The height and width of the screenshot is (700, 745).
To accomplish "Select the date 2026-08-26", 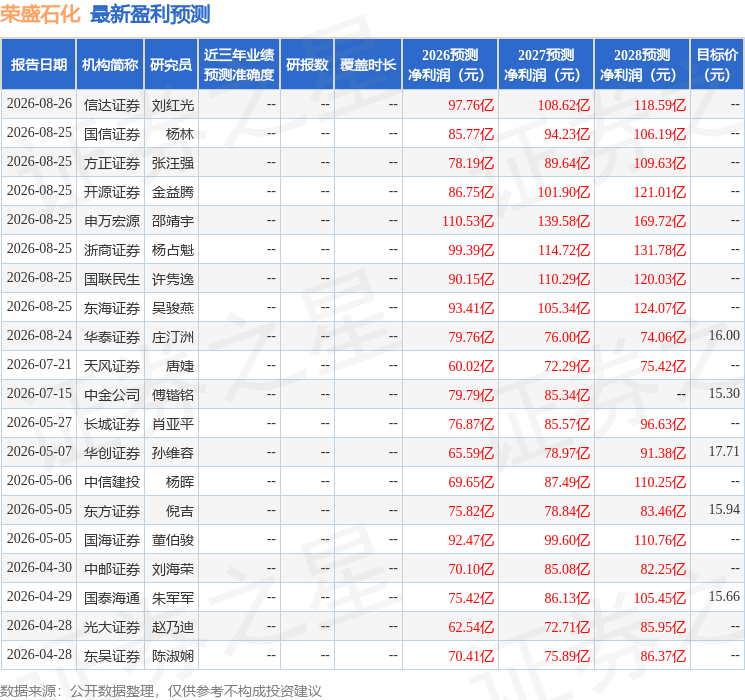I will point(39,104).
